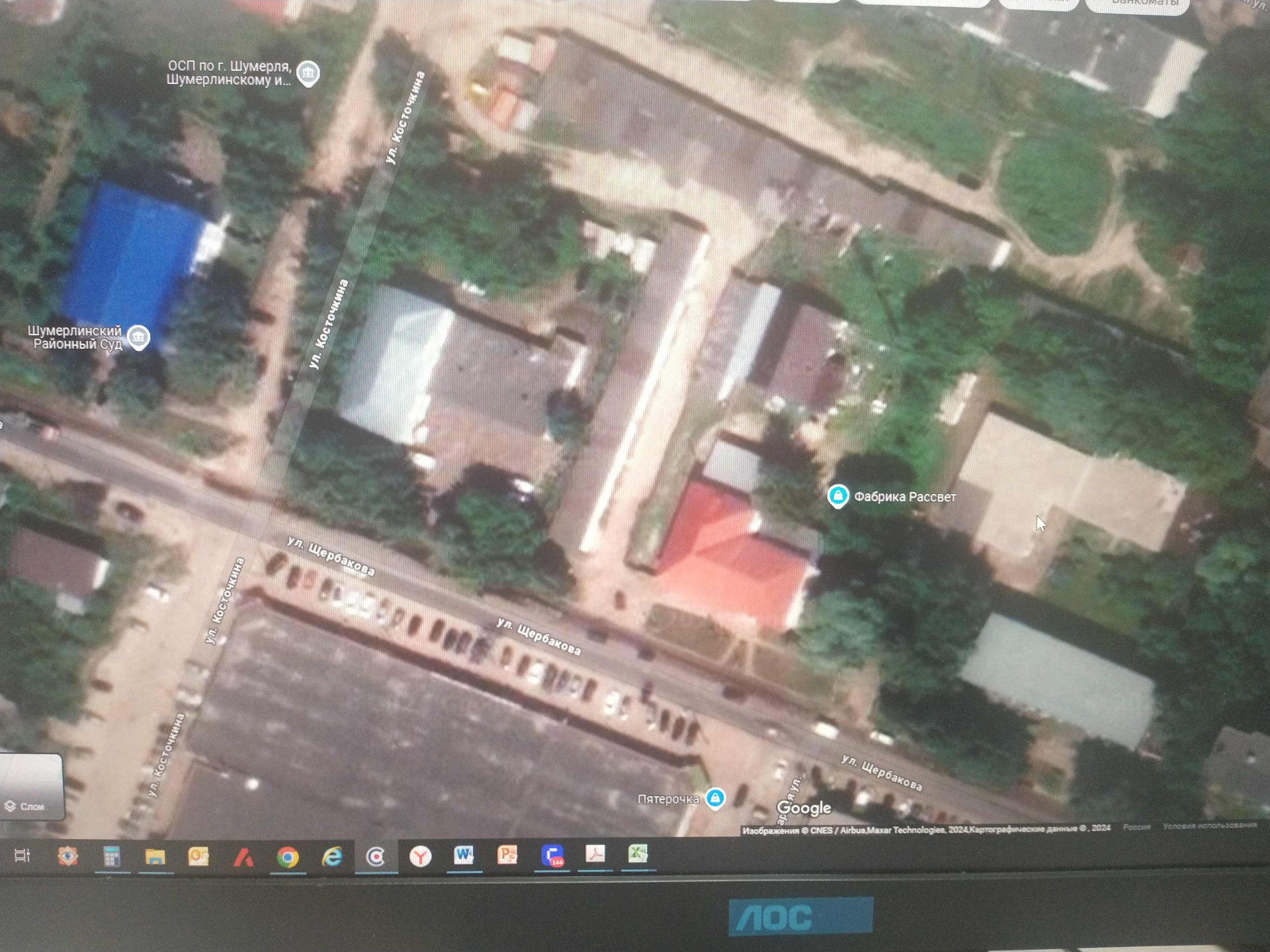
Task: Open Шумерлинский Районный Суд place marker
Action: click(138, 337)
